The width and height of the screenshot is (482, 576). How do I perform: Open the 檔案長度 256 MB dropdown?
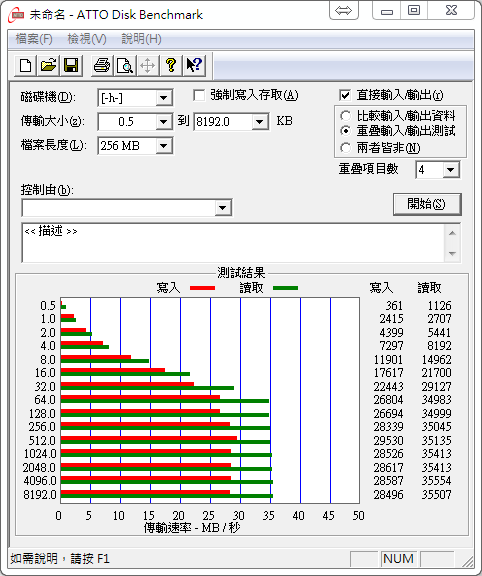(163, 146)
